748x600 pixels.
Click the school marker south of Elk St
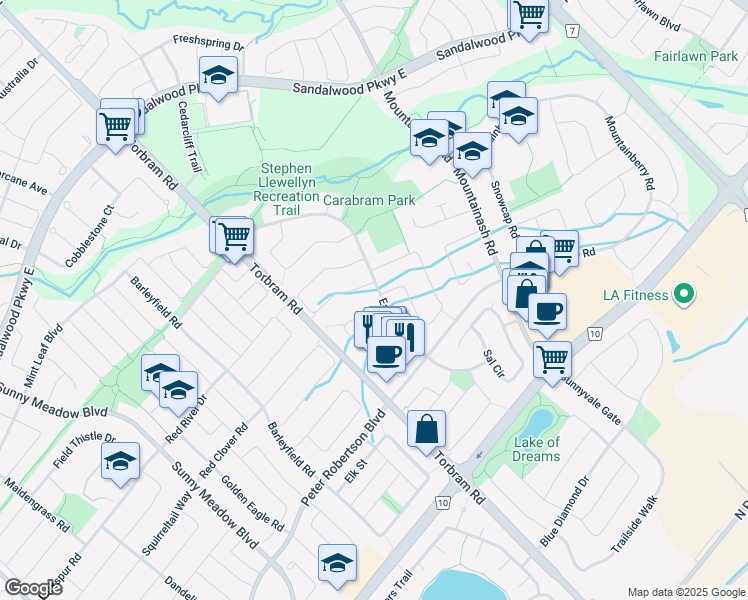coord(337,563)
